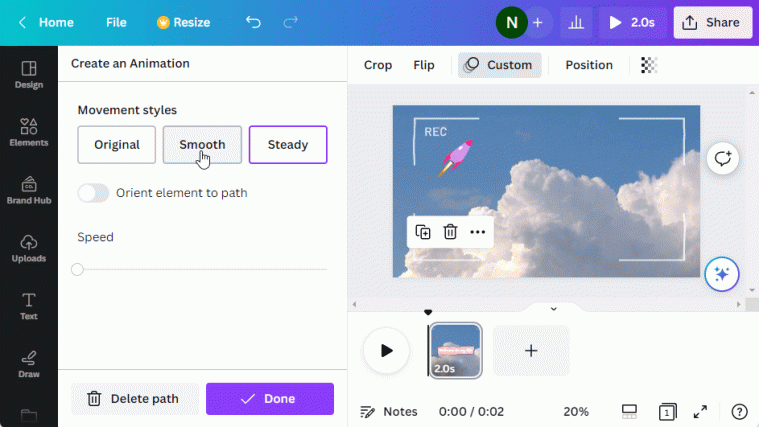Click the Speed slider handle
This screenshot has width=759, height=427.
pyautogui.click(x=77, y=269)
